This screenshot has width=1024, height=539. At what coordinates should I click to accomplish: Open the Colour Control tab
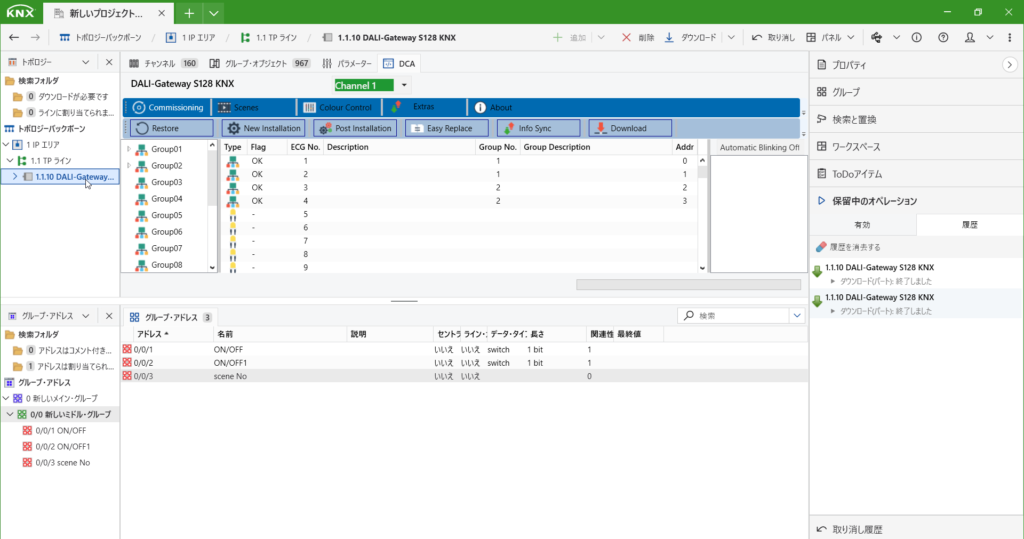[338, 107]
